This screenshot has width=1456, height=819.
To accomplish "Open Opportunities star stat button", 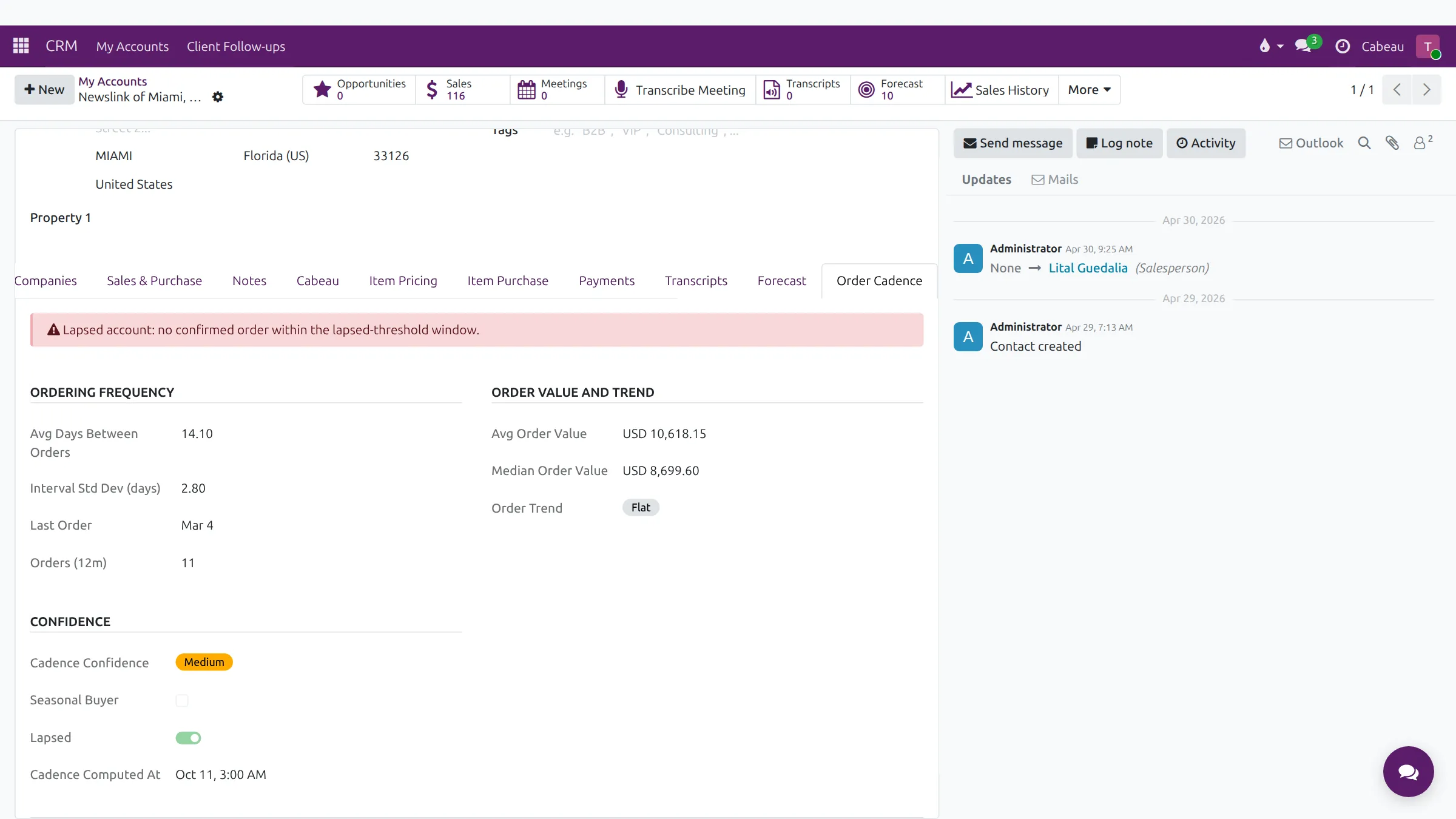I will (x=359, y=90).
